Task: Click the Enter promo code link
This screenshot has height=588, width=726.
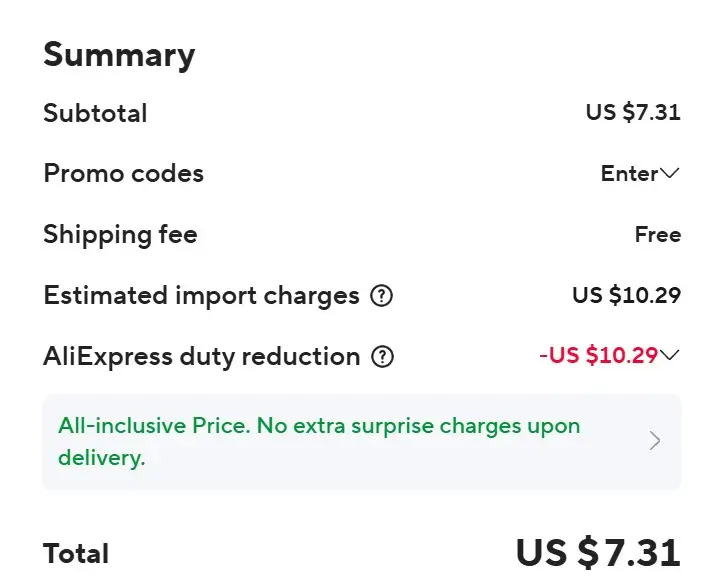Action: [x=629, y=174]
